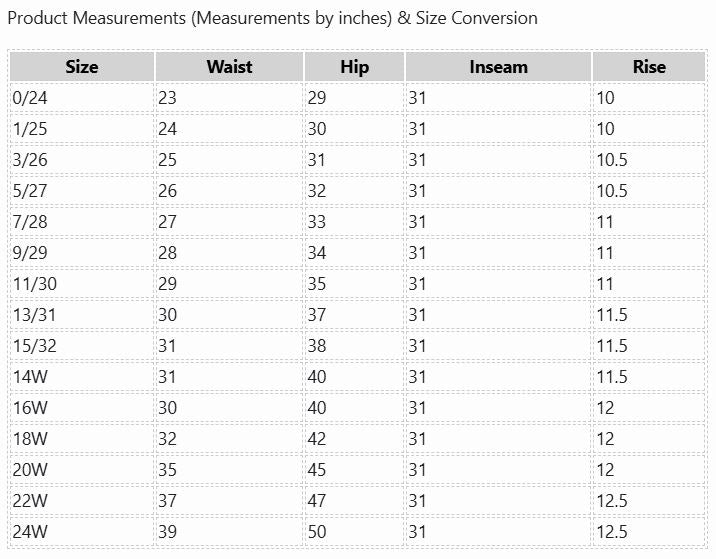Click waist value 37 for 22W

click(x=167, y=501)
